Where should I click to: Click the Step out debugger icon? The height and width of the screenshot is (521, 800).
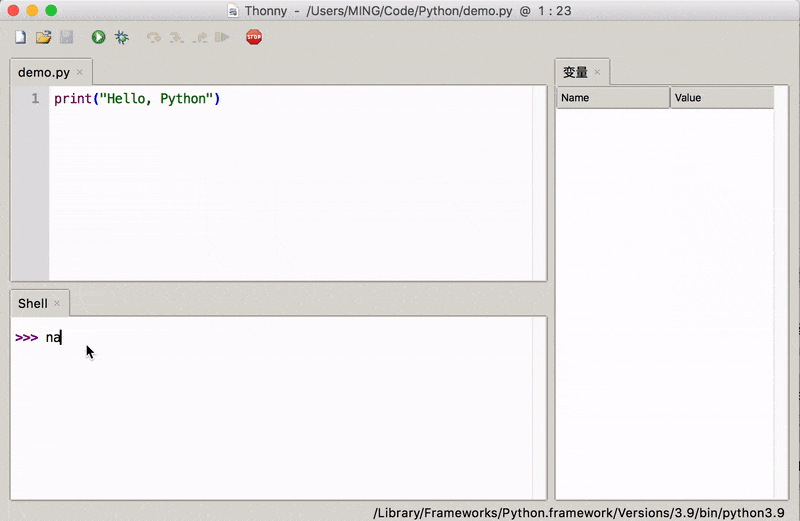(x=199, y=37)
